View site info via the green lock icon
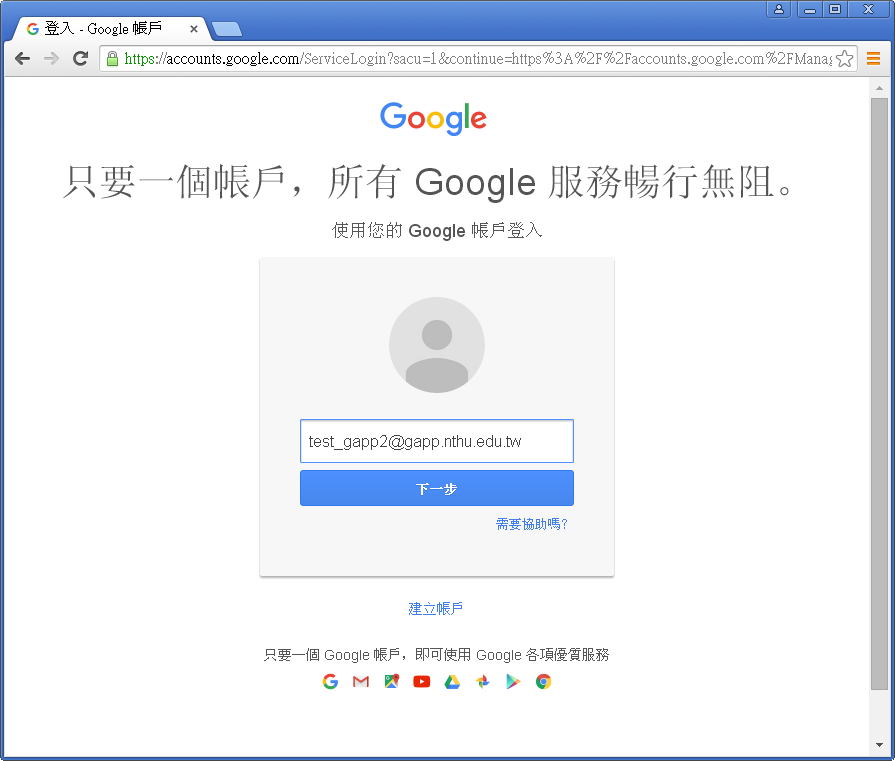Screen dimensions: 895x761 113,59
